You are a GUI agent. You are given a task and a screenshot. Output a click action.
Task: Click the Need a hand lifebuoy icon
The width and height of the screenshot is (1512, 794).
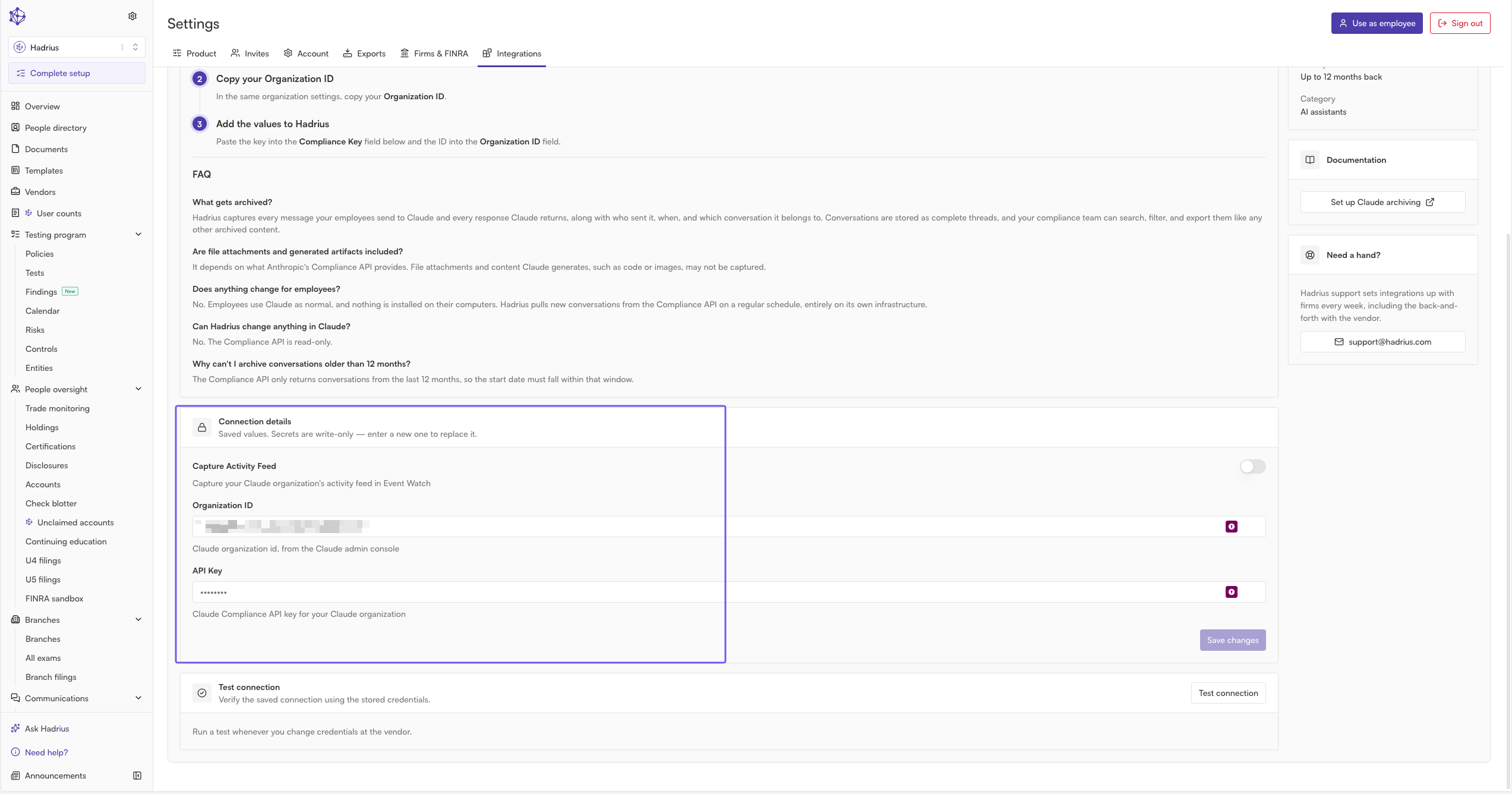[1310, 255]
